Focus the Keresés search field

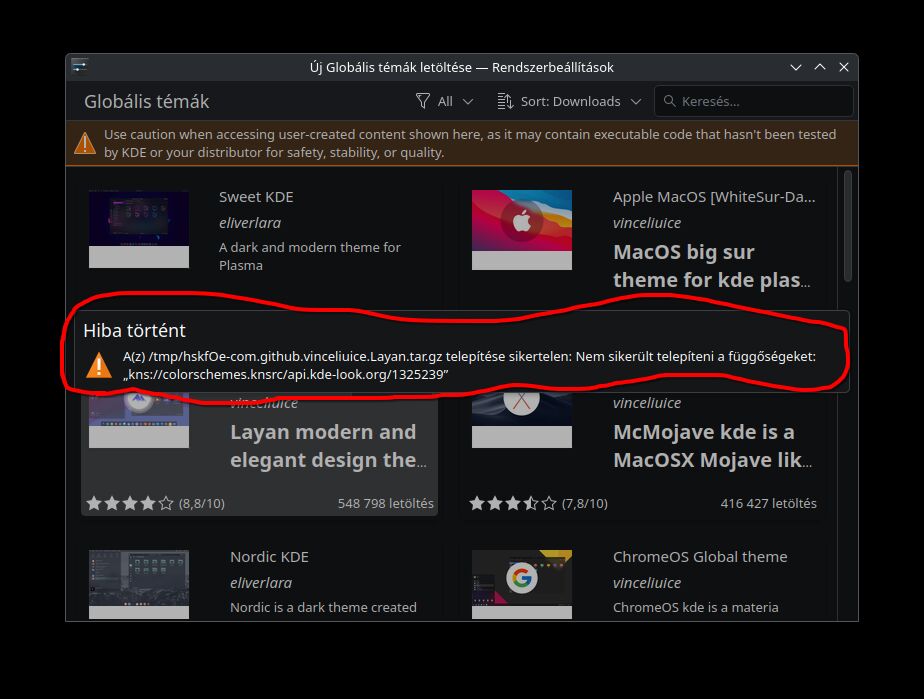(x=754, y=101)
